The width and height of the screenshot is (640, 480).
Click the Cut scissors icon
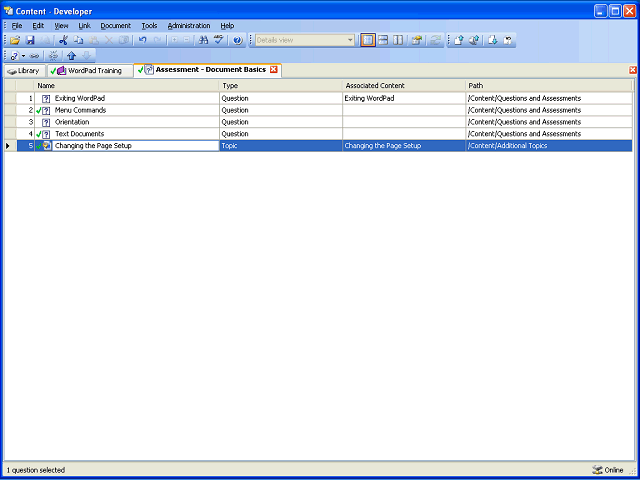(x=63, y=40)
